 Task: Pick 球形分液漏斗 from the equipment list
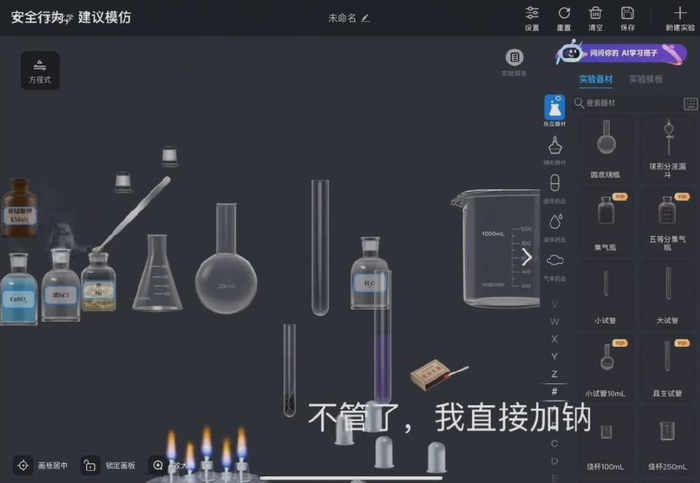(x=667, y=149)
